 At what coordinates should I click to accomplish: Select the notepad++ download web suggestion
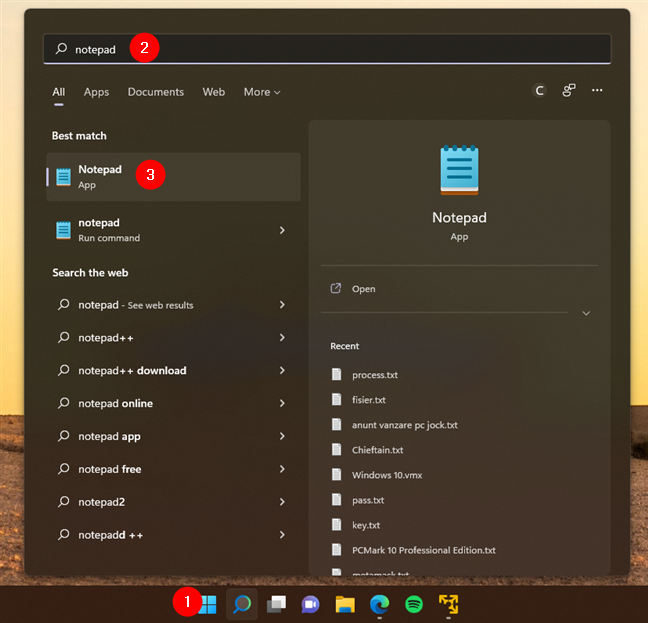tap(174, 370)
